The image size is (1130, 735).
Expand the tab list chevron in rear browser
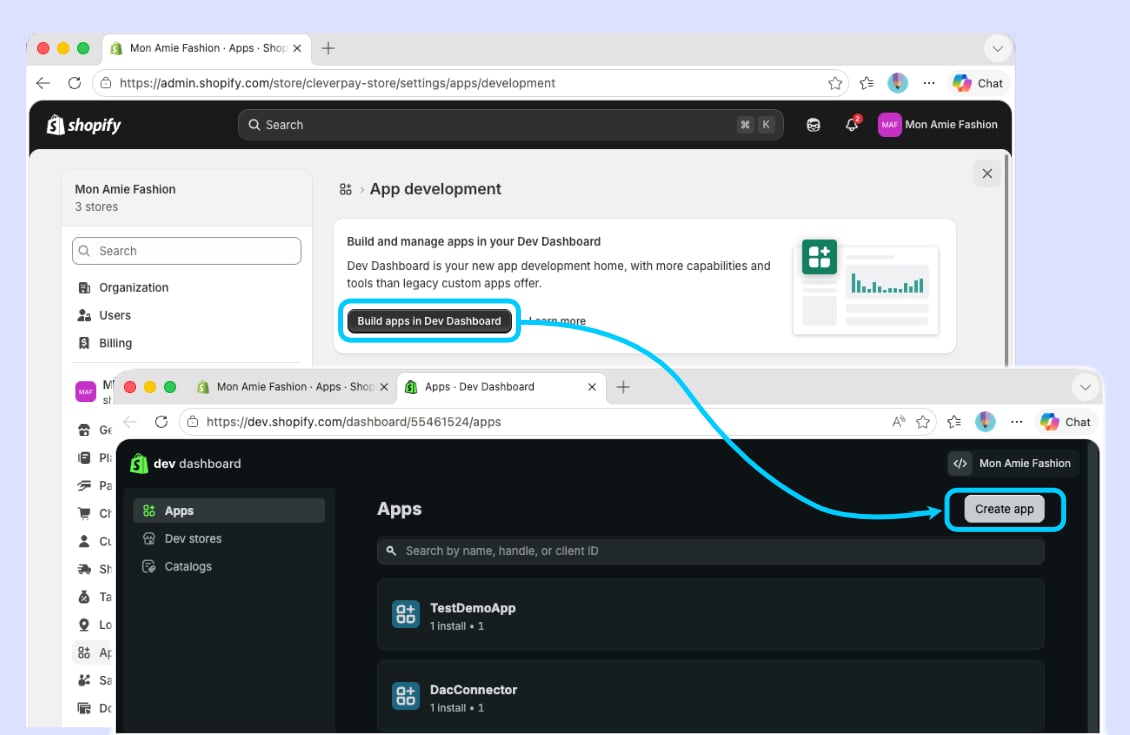tap(997, 49)
